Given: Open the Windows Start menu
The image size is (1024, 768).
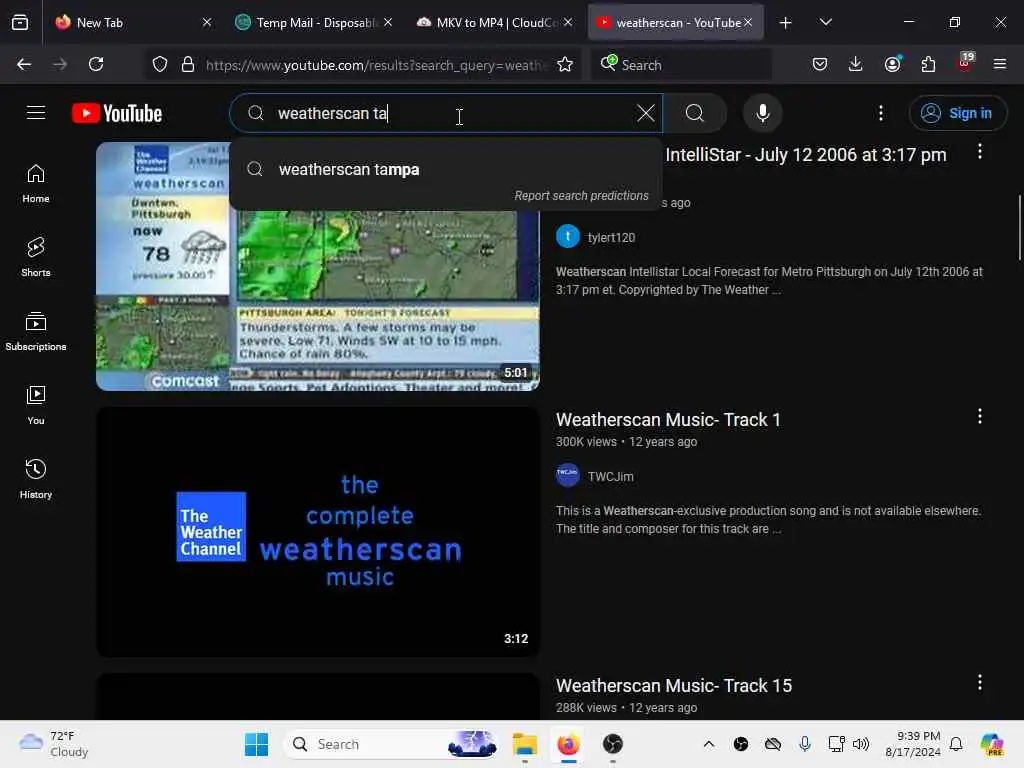Looking at the screenshot, I should [256, 744].
